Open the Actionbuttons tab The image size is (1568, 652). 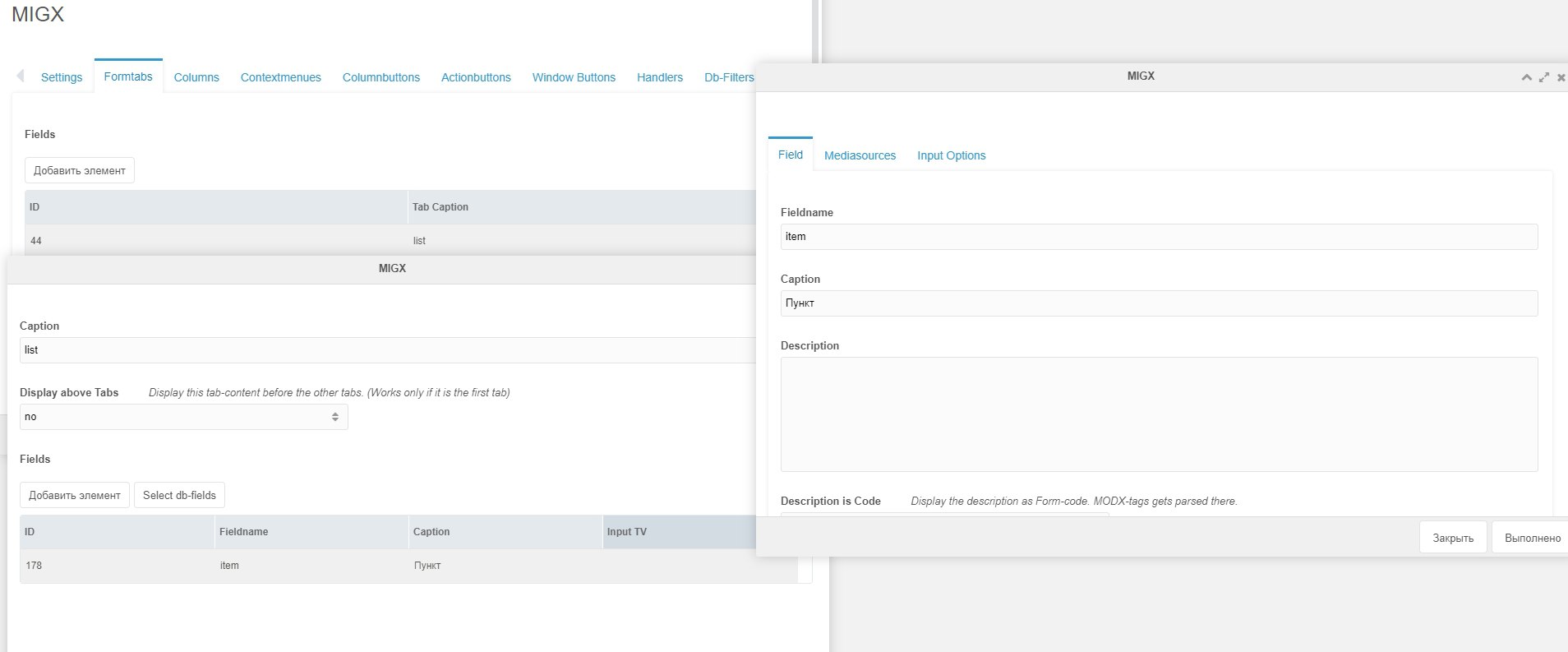[x=476, y=77]
